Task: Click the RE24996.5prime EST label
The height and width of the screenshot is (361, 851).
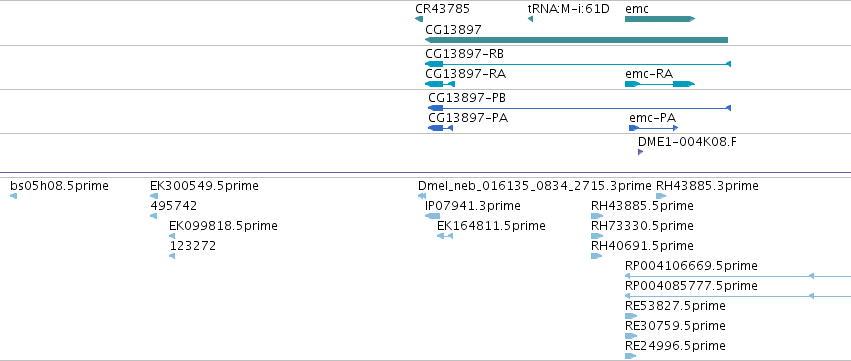Action: click(675, 346)
